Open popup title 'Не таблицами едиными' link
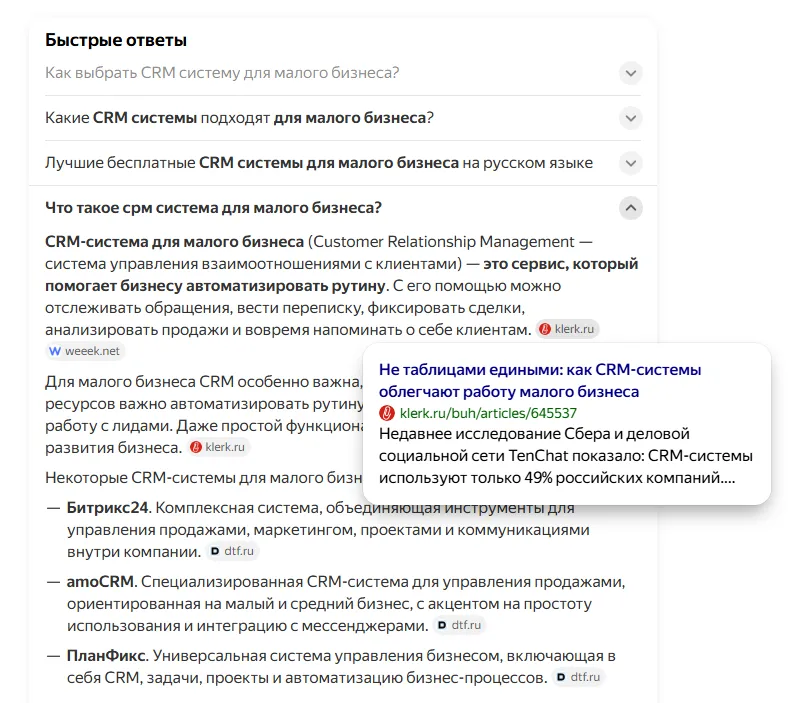This screenshot has width=812, height=703. (x=540, y=380)
